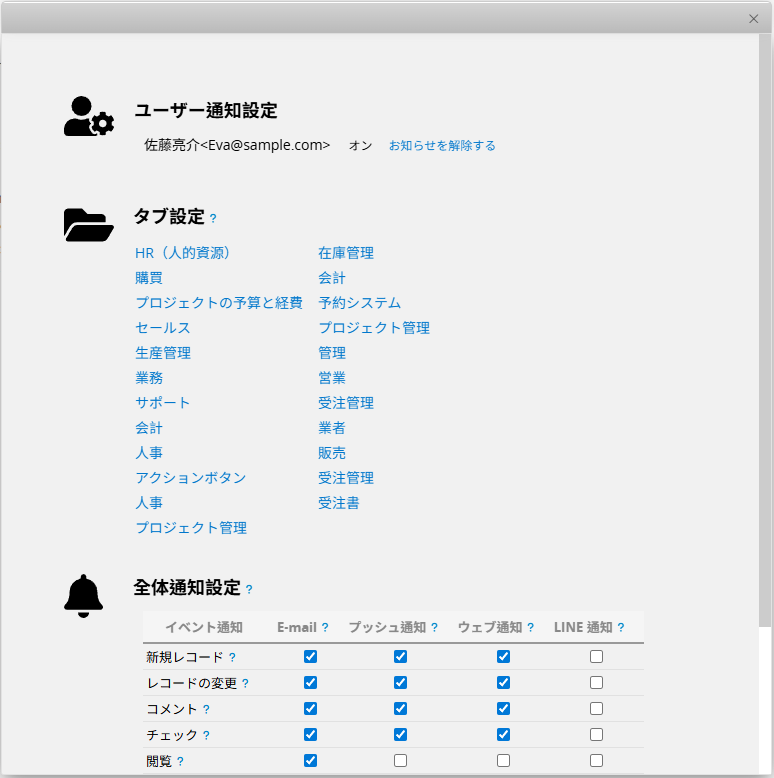Open the 業者 tab link
The image size is (774, 778).
point(332,428)
